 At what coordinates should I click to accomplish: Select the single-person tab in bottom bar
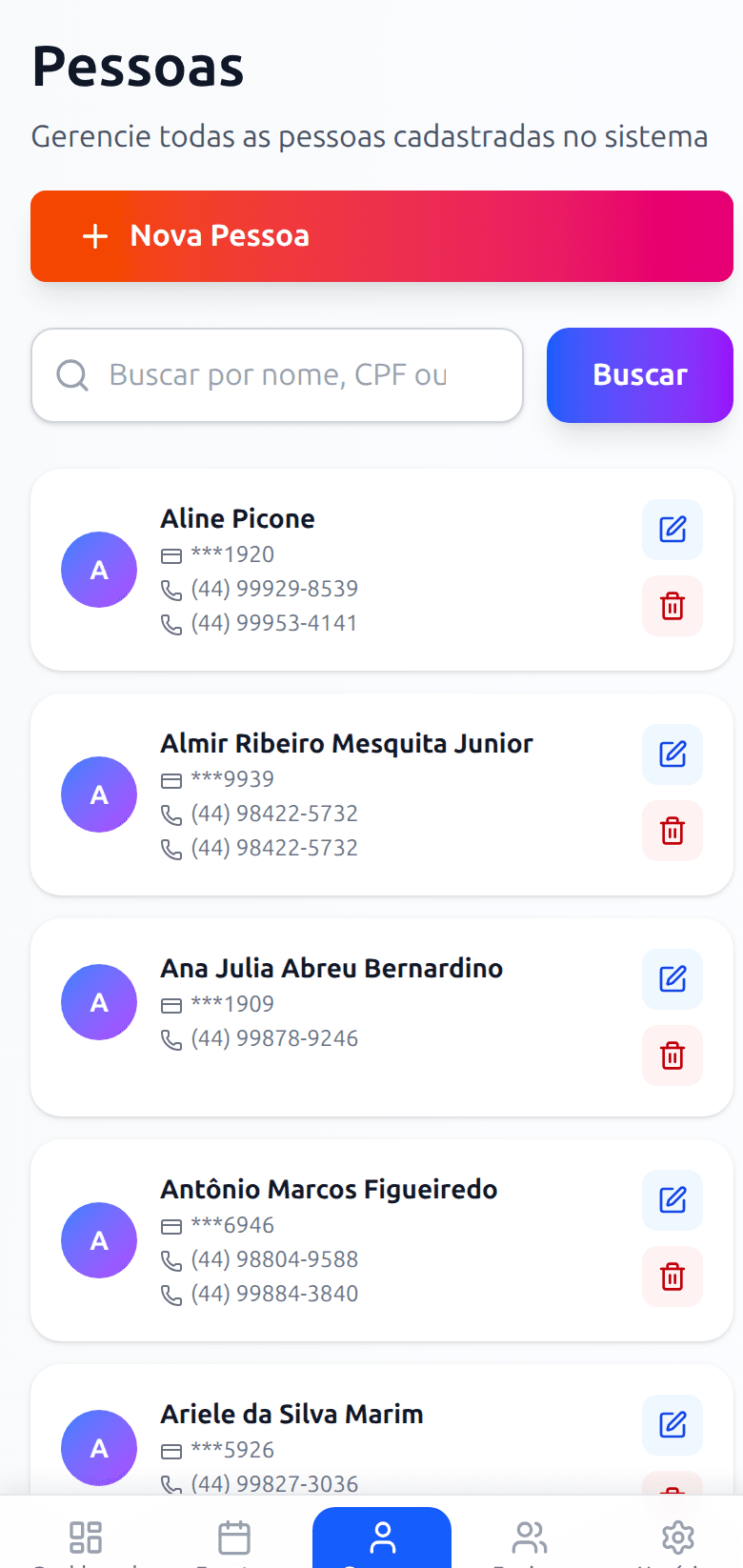pos(382,1538)
